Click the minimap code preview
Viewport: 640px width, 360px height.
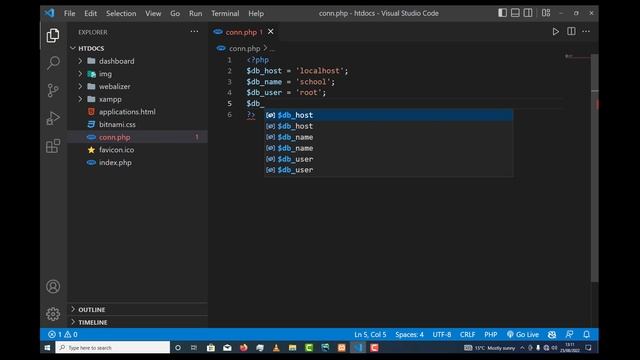[x=578, y=56]
